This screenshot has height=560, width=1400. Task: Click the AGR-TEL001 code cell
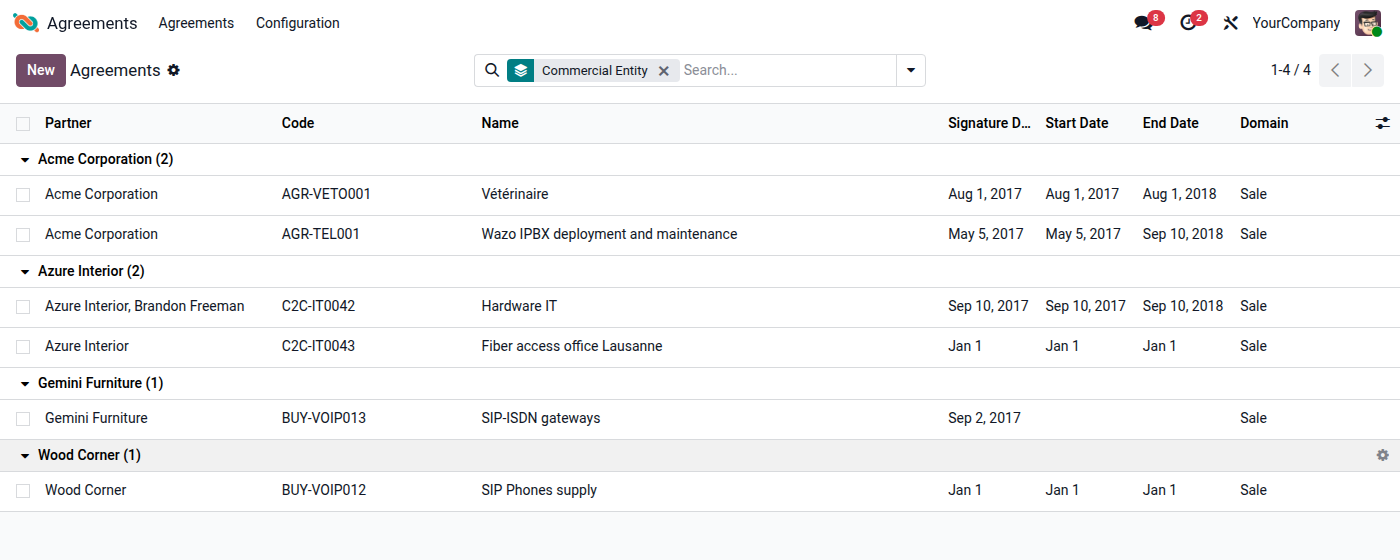(321, 234)
